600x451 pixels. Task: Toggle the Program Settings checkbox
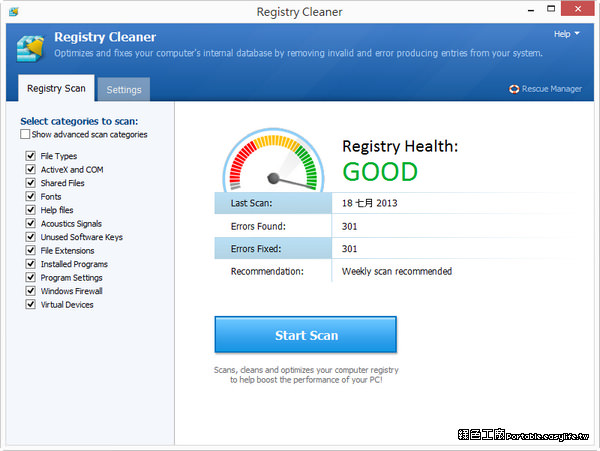[31, 277]
